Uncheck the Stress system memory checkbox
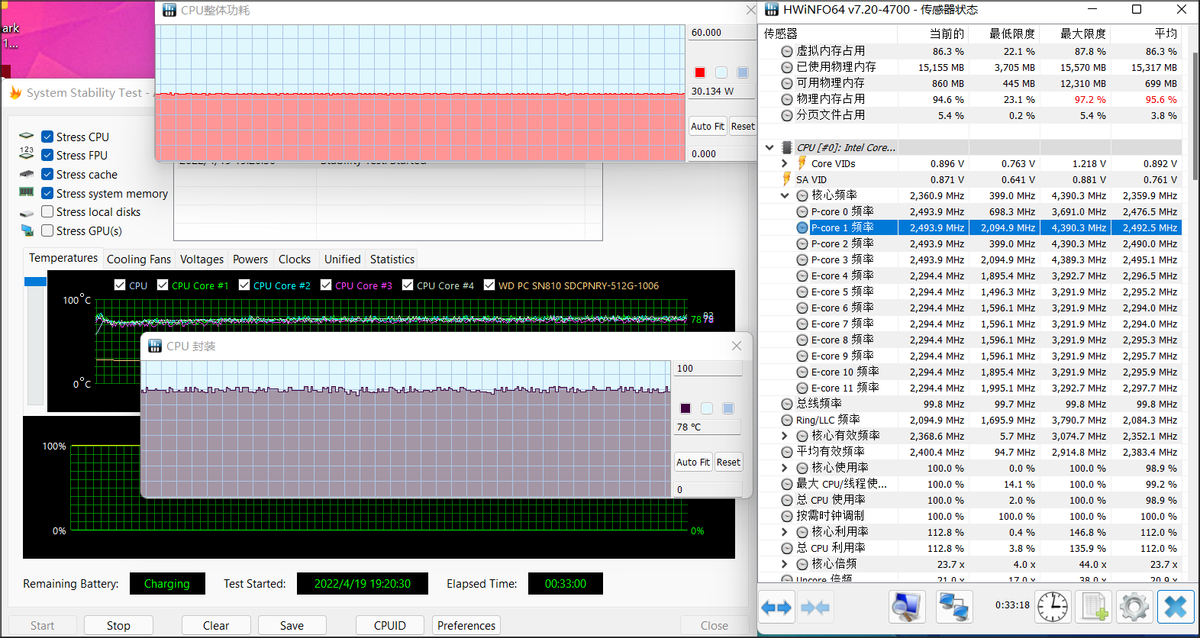Image resolution: width=1200 pixels, height=638 pixels. (x=47, y=193)
